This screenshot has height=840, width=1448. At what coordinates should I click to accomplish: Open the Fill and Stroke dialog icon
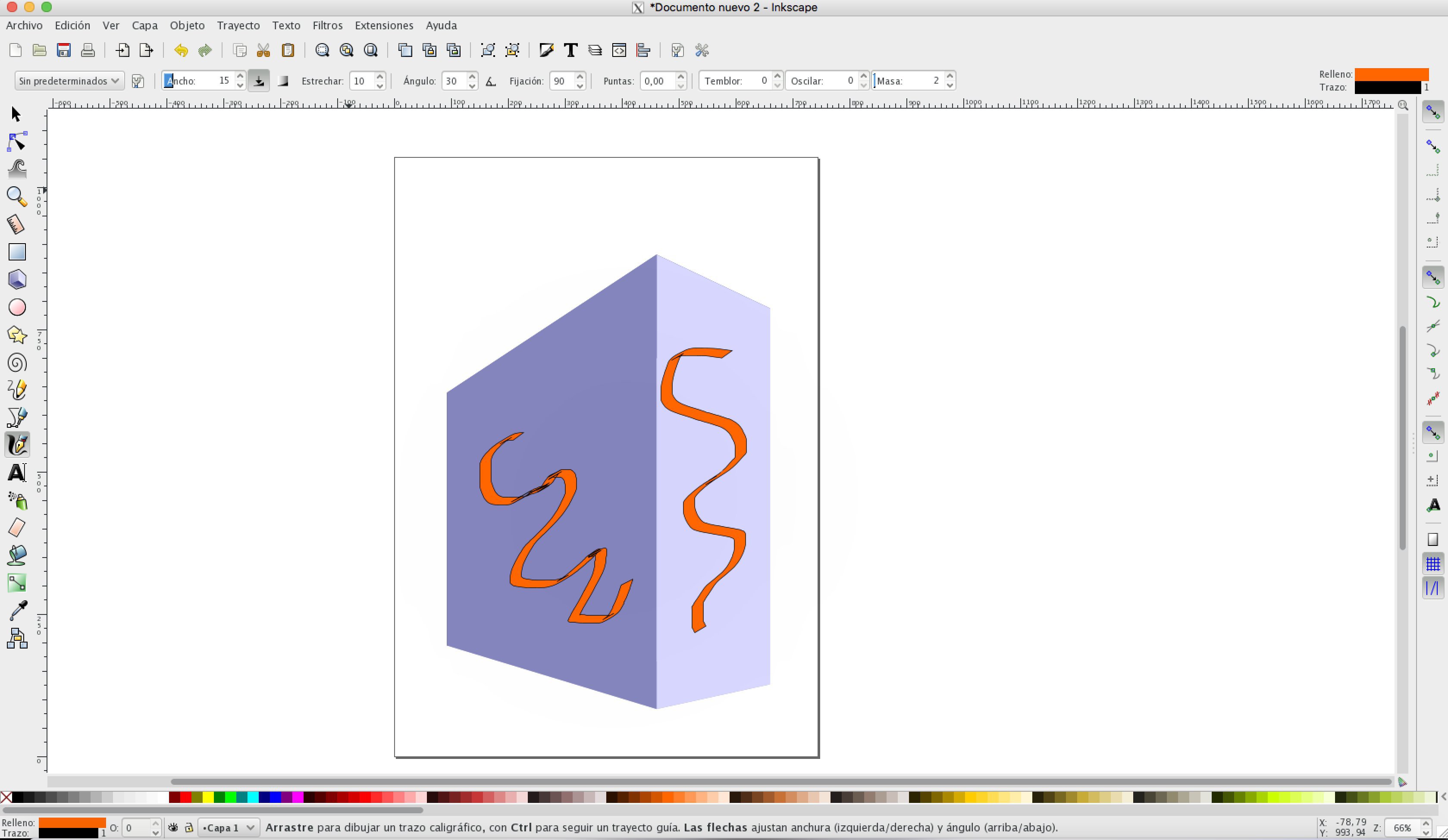(x=546, y=50)
